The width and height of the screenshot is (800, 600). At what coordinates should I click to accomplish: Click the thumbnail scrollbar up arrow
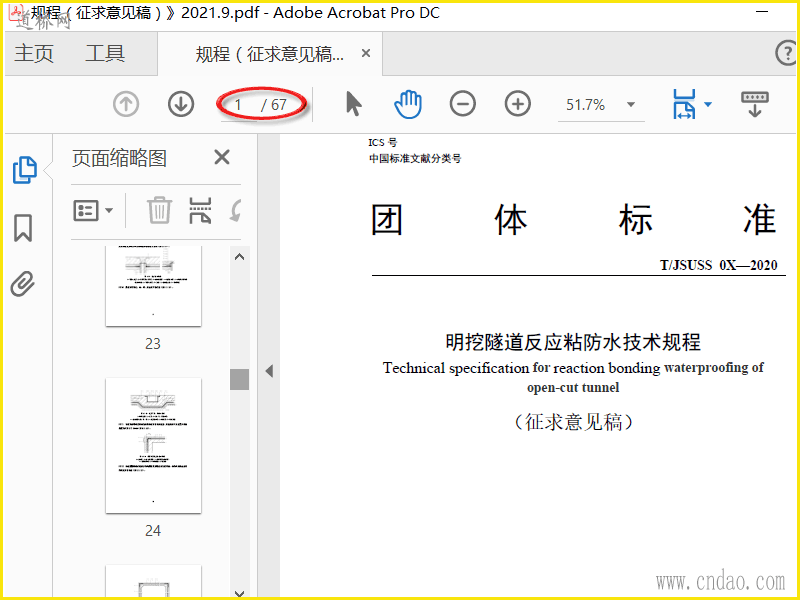(239, 257)
